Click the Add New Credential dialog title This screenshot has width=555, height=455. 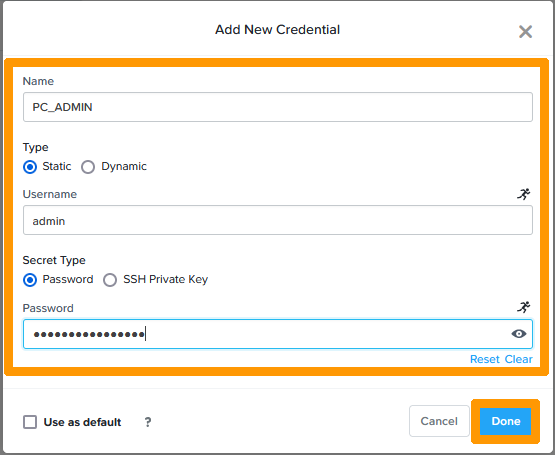click(278, 30)
